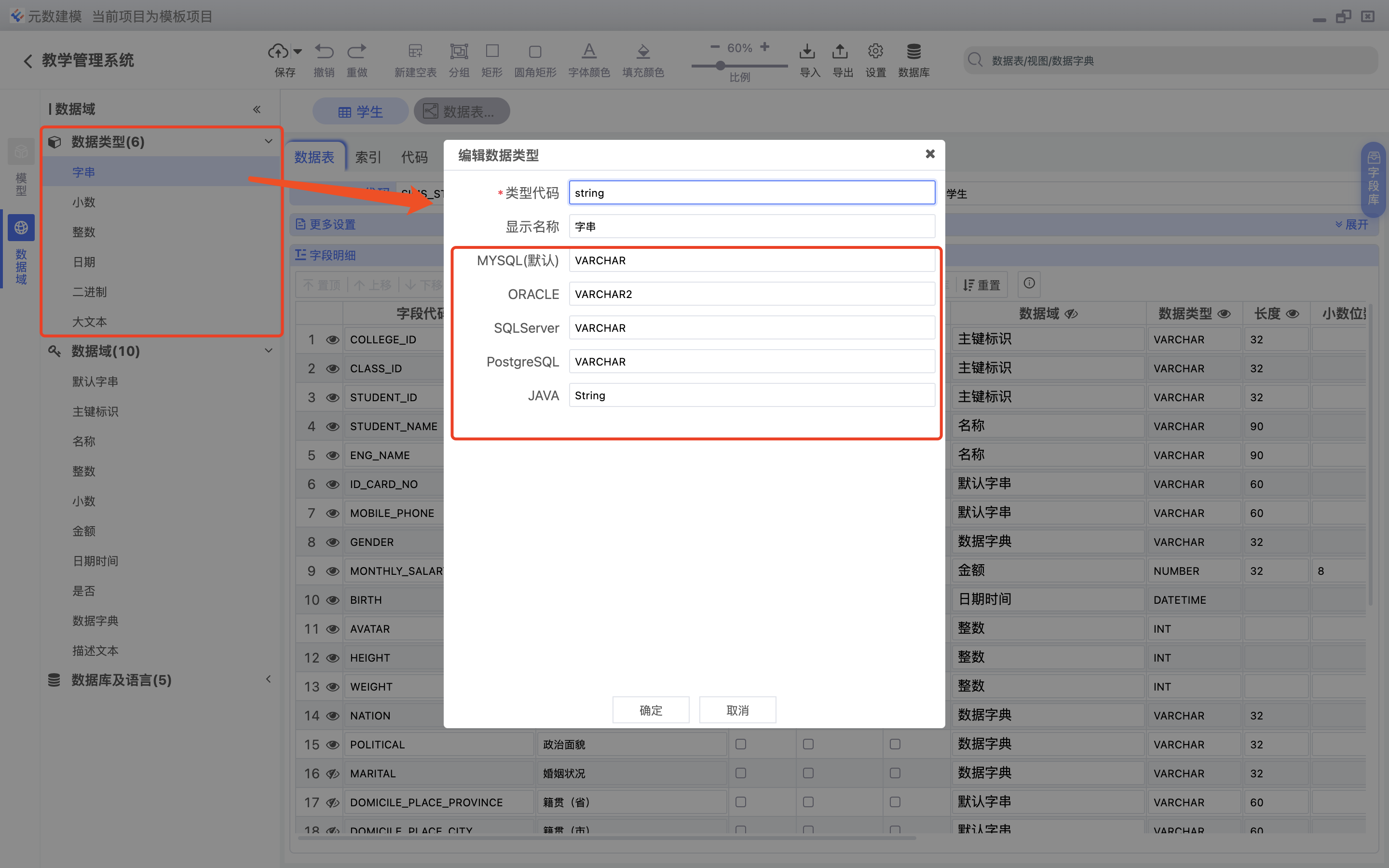Open the 学生 table tab
The image size is (1389, 868).
click(360, 111)
